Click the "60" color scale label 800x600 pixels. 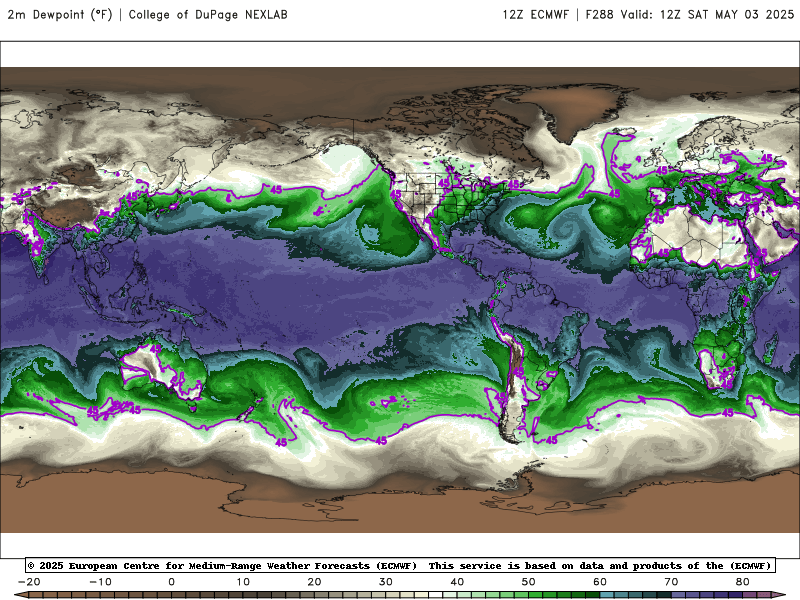(x=600, y=582)
